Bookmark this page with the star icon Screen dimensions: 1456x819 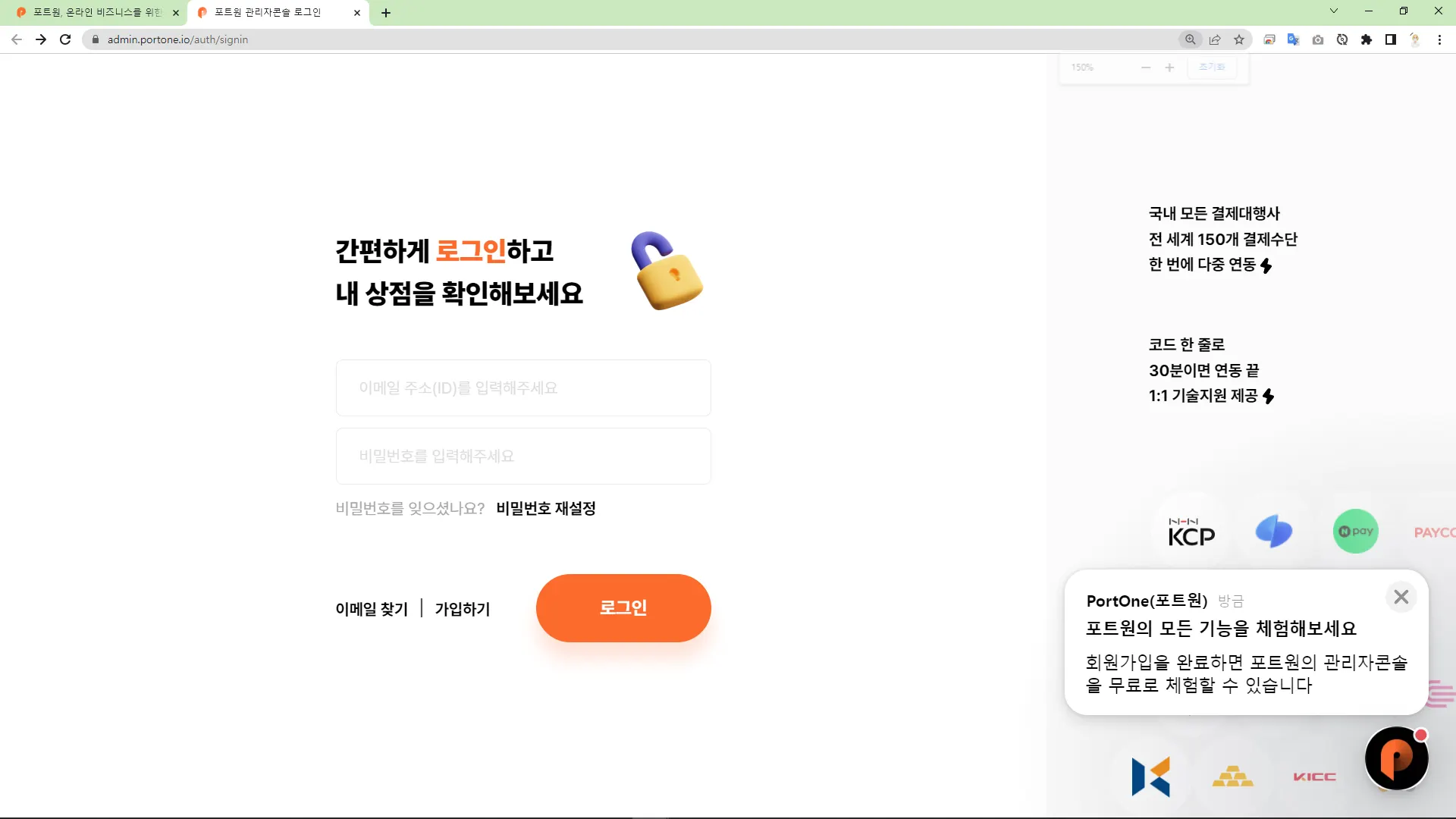click(x=1239, y=39)
